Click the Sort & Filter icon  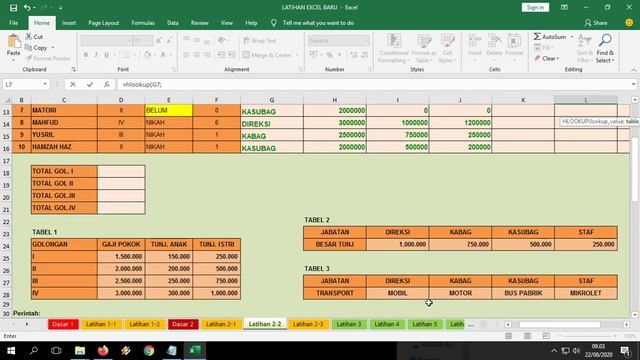click(585, 41)
